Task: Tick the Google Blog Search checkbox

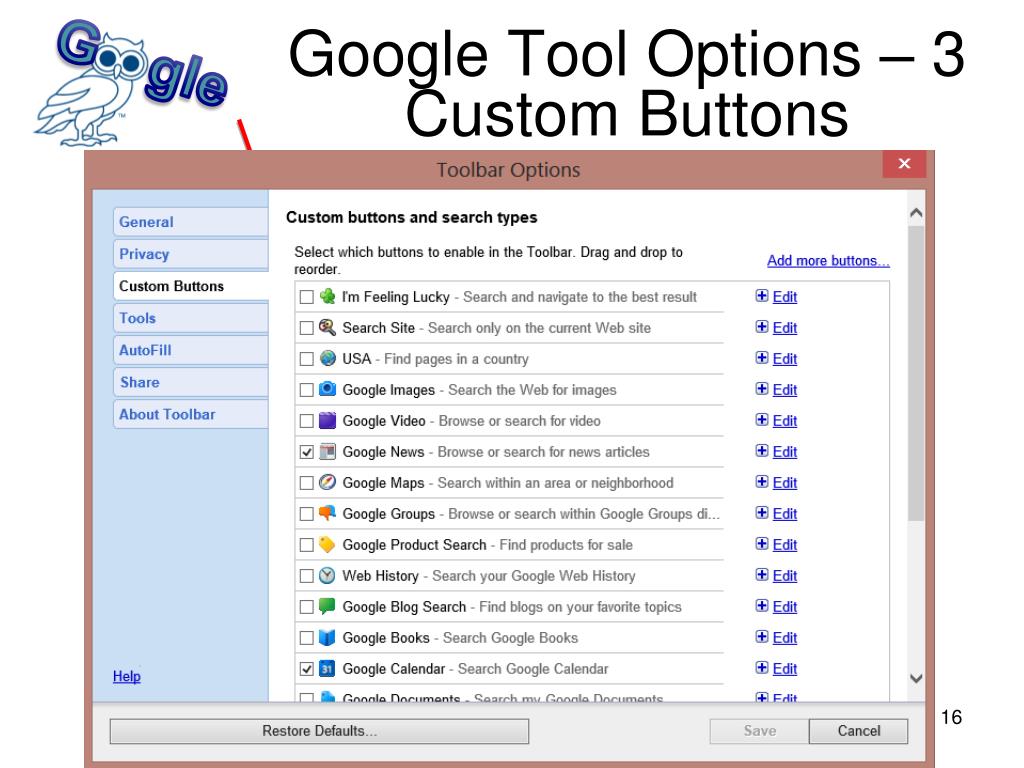Action: click(306, 607)
